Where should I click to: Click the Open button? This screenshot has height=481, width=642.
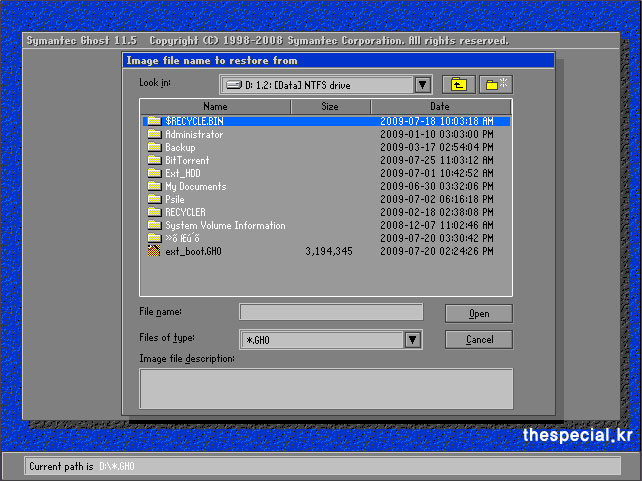(x=479, y=314)
